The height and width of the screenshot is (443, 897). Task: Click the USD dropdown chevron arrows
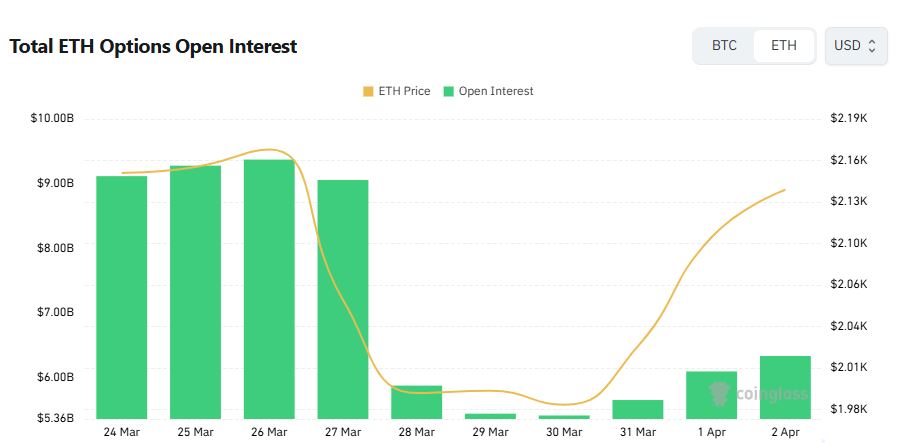(872, 46)
